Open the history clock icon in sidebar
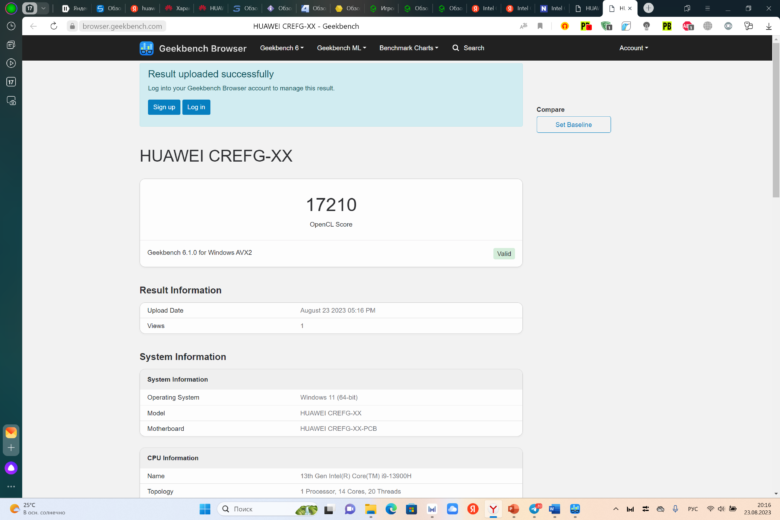The height and width of the screenshot is (520, 780). point(11,26)
